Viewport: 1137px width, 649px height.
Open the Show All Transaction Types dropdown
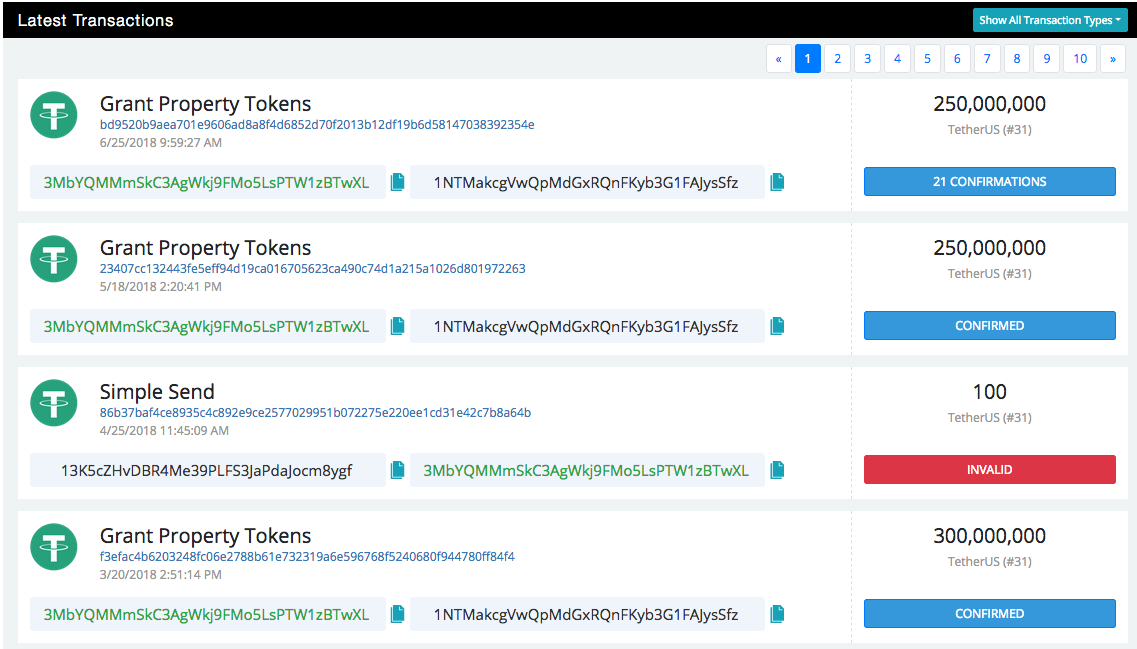coord(1049,20)
